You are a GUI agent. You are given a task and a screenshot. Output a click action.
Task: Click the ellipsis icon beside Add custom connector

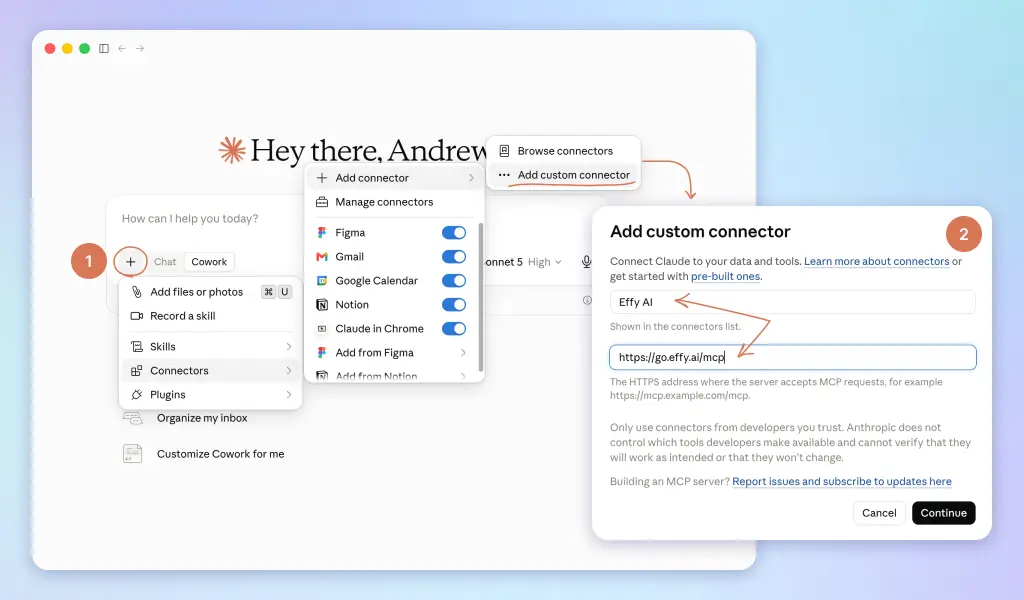click(x=504, y=175)
